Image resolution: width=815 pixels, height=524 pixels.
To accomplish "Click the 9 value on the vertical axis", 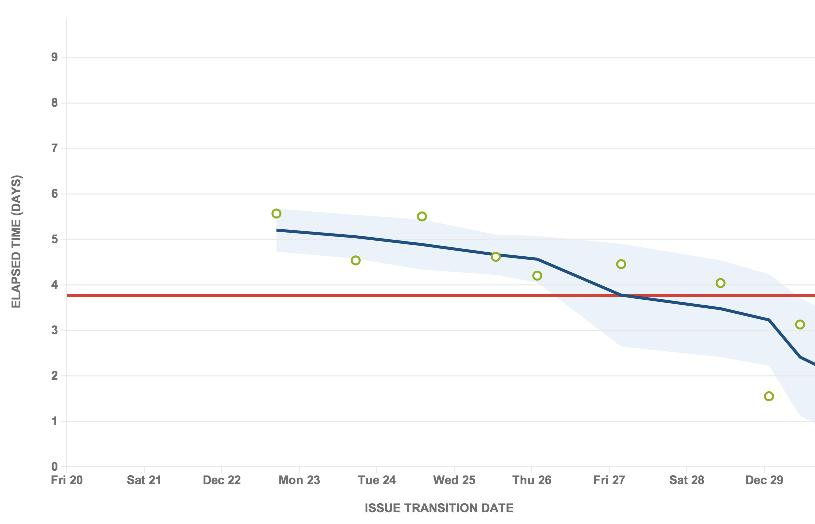I will (x=54, y=58).
